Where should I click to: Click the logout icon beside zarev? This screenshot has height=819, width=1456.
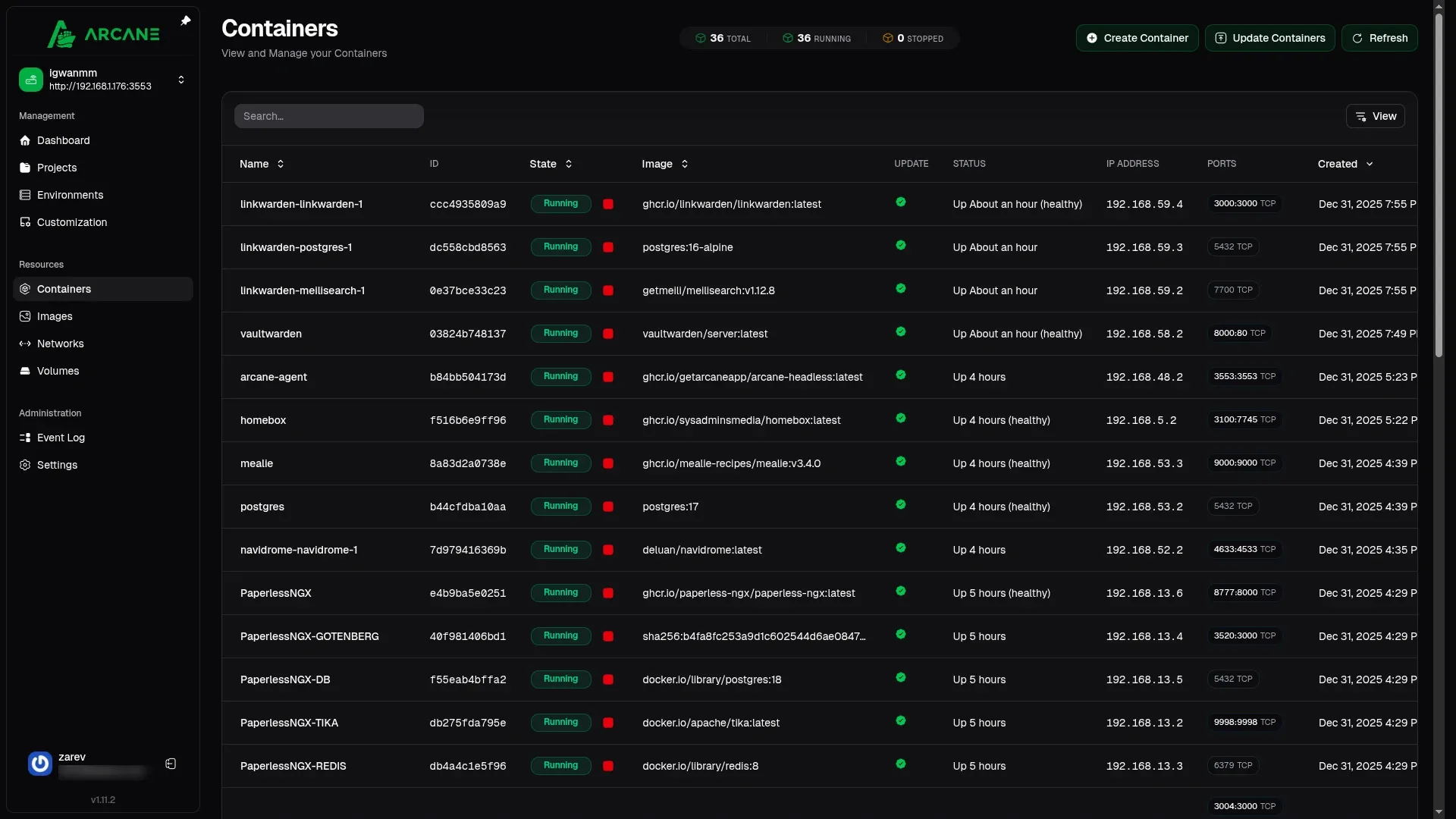point(171,764)
